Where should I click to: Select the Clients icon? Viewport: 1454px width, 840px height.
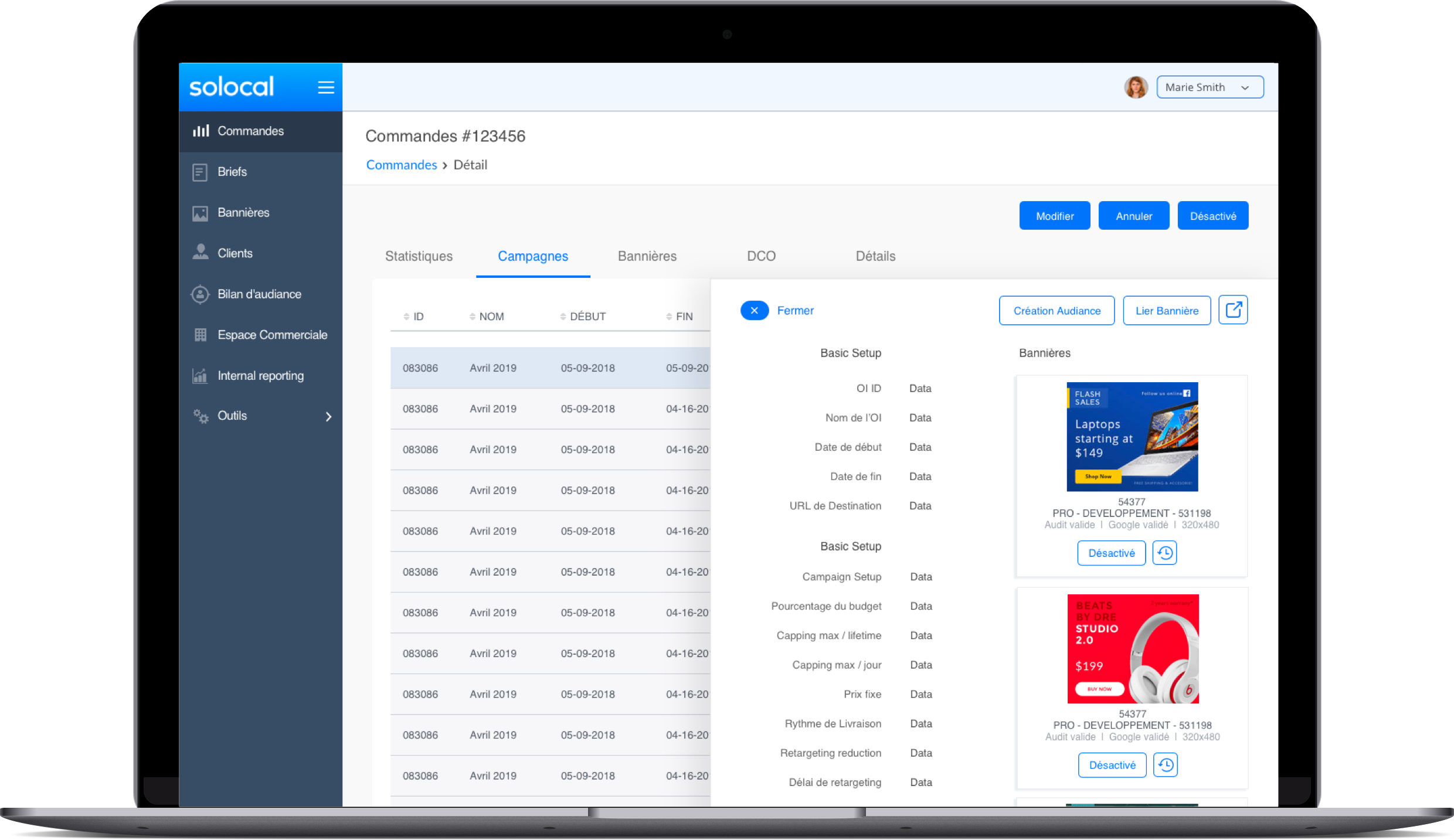[x=200, y=252]
